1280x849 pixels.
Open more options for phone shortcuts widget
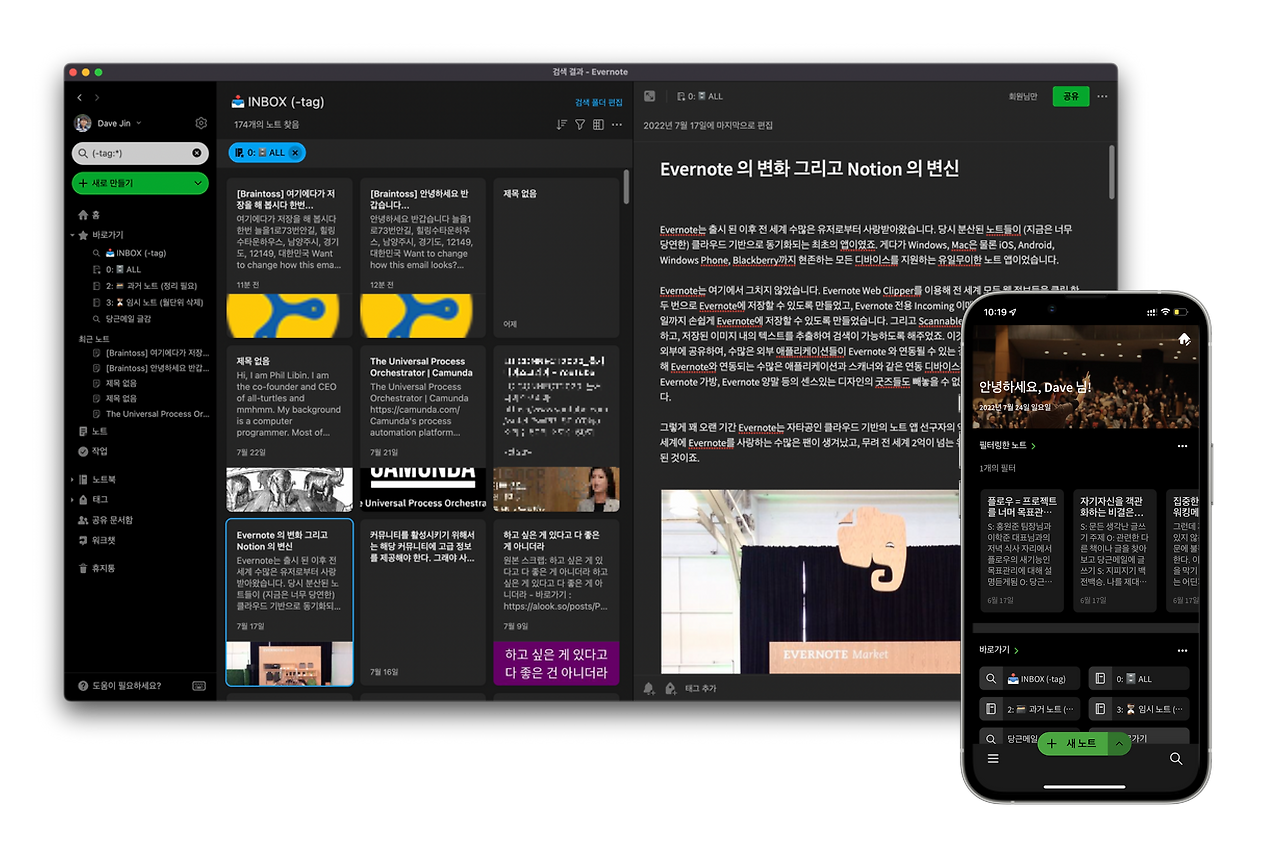point(1182,650)
